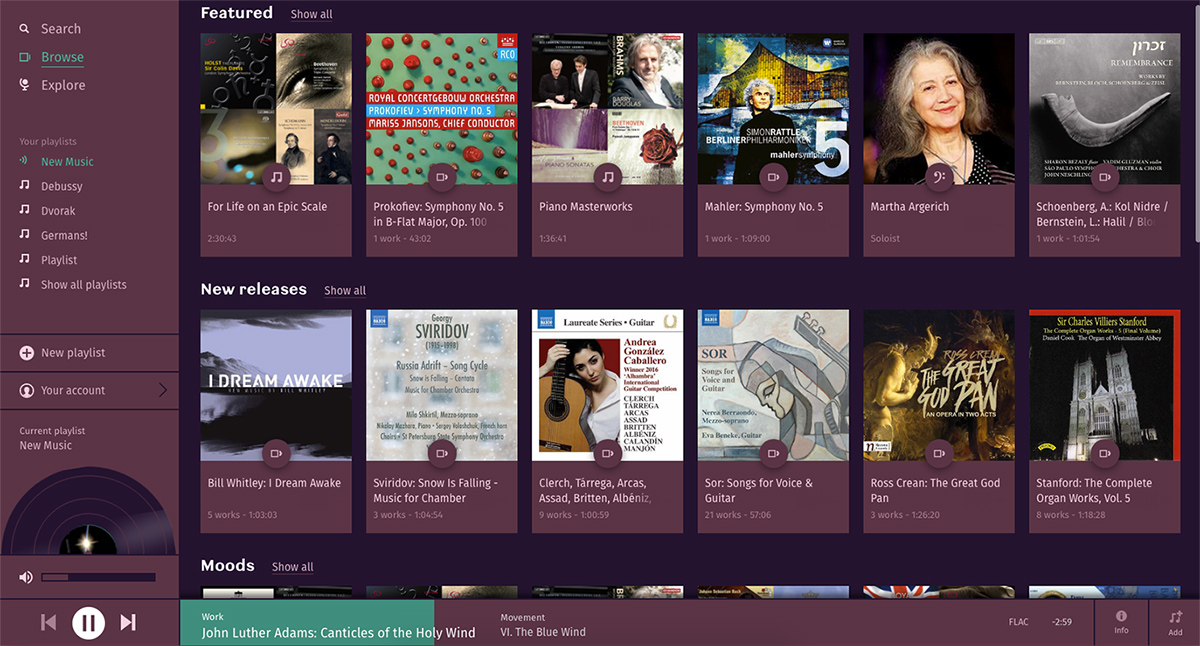Click the vinyl record now-playing artwork

(89, 511)
